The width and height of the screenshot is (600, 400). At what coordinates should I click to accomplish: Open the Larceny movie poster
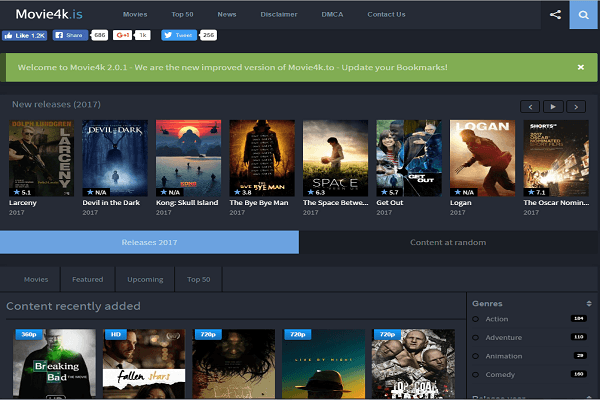click(42, 158)
